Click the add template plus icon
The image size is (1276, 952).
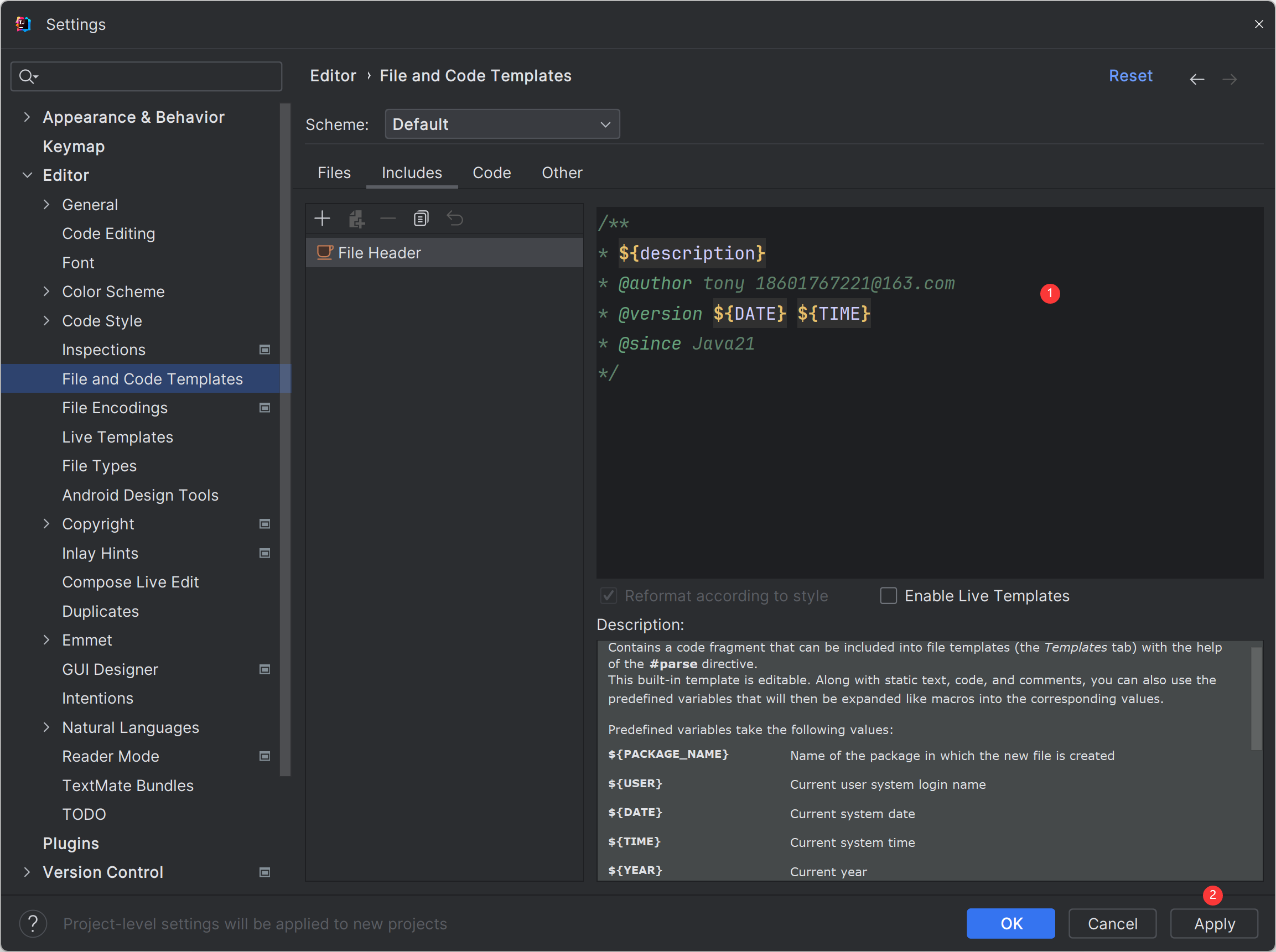(322, 219)
